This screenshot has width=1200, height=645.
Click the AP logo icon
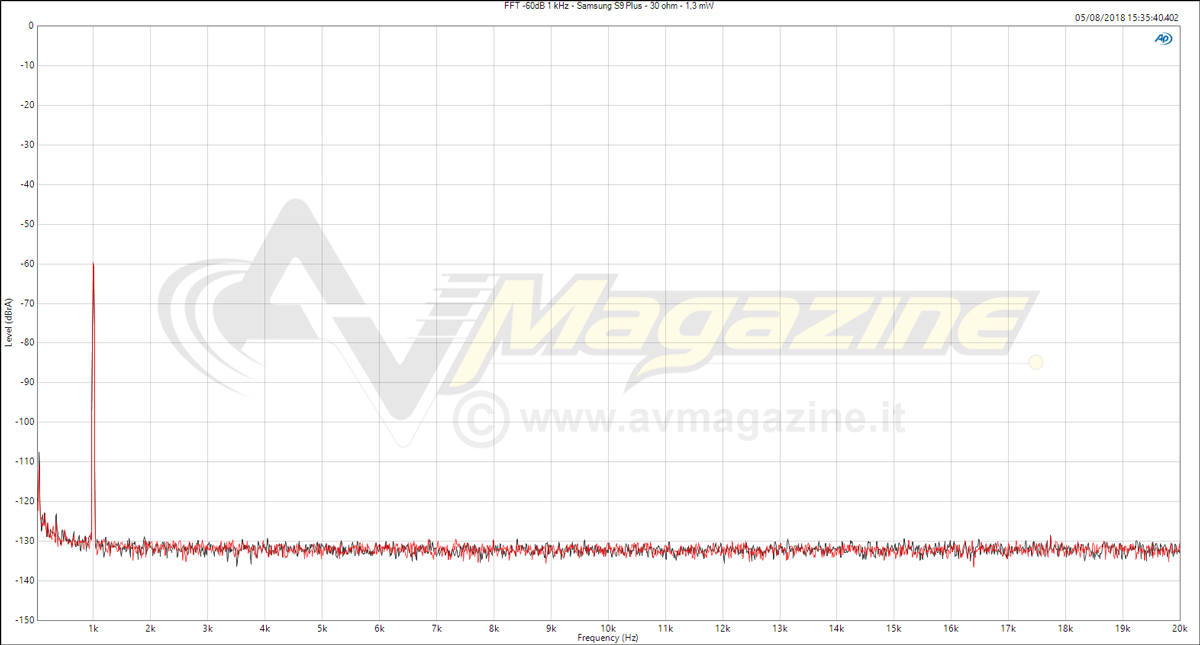click(1163, 38)
